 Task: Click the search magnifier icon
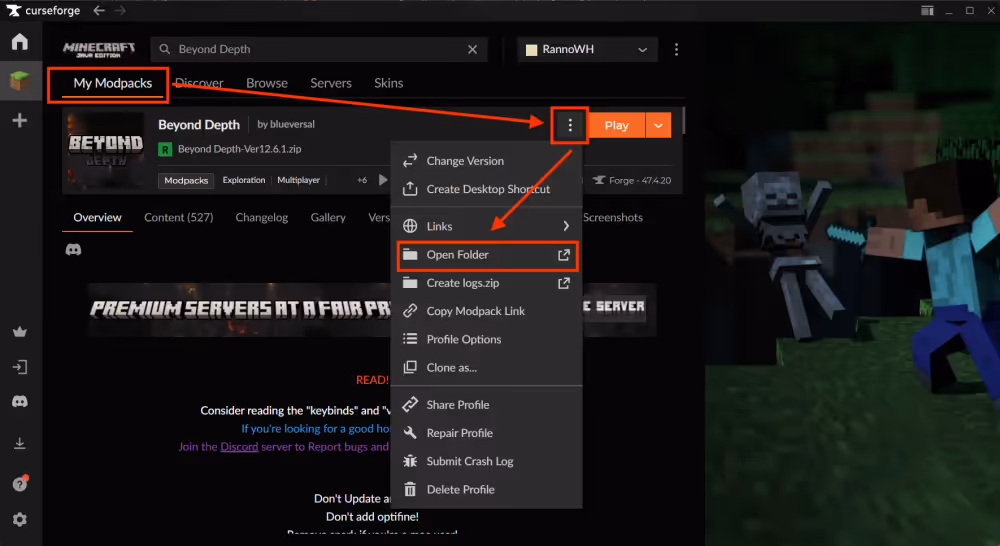165,49
